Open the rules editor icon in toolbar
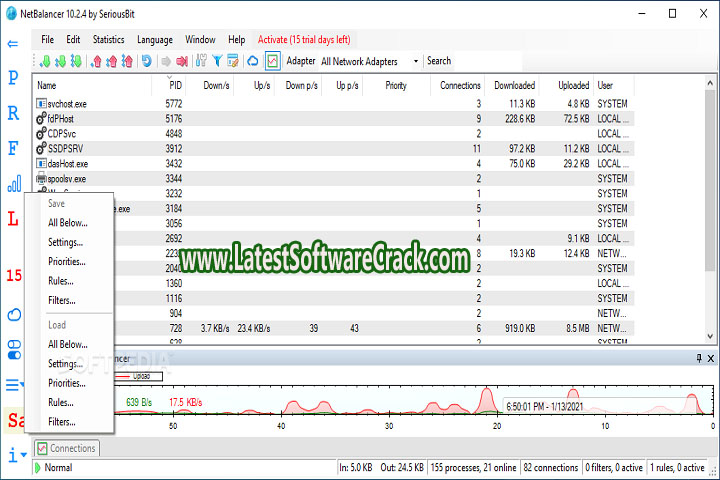 pos(233,61)
